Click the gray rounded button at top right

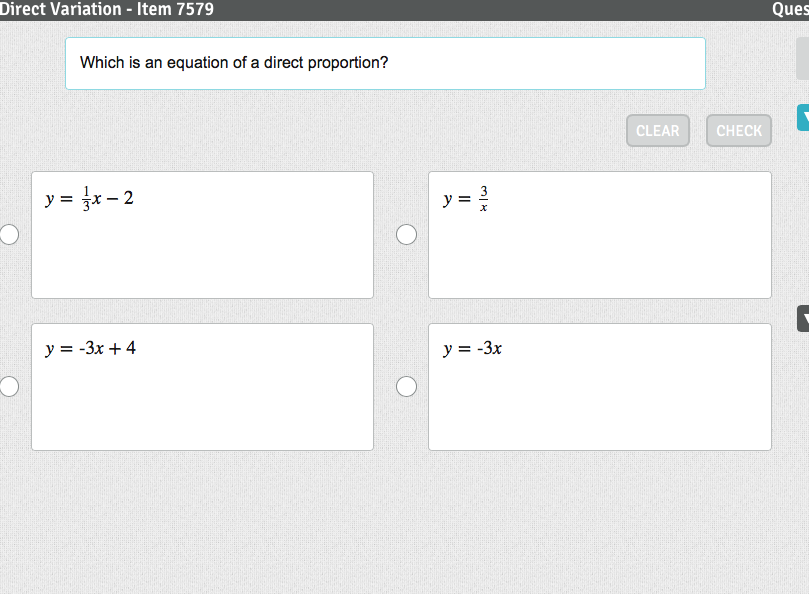click(x=803, y=58)
